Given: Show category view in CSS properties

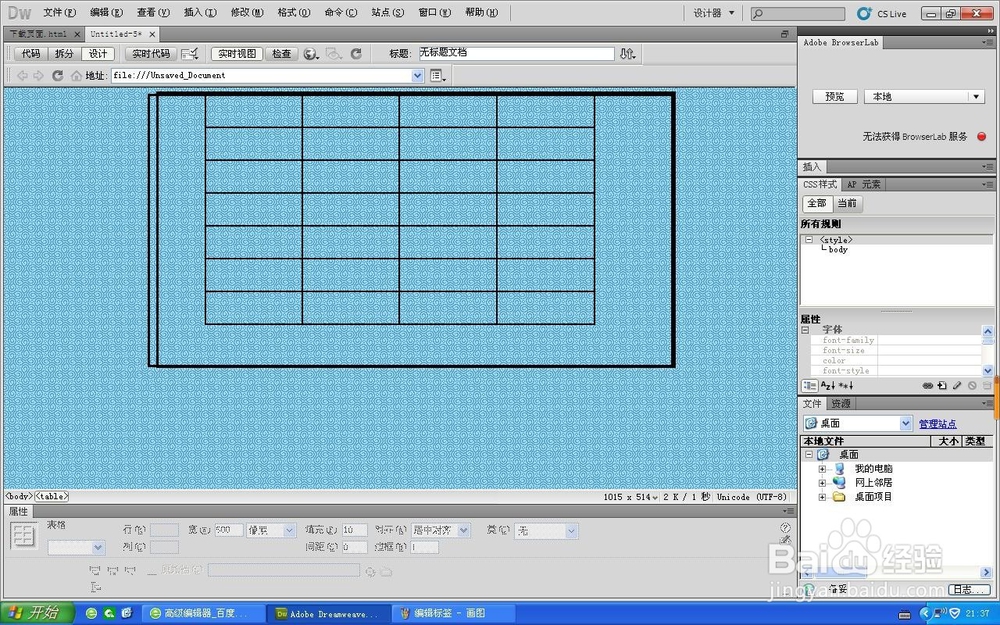Looking at the screenshot, I should (x=809, y=385).
